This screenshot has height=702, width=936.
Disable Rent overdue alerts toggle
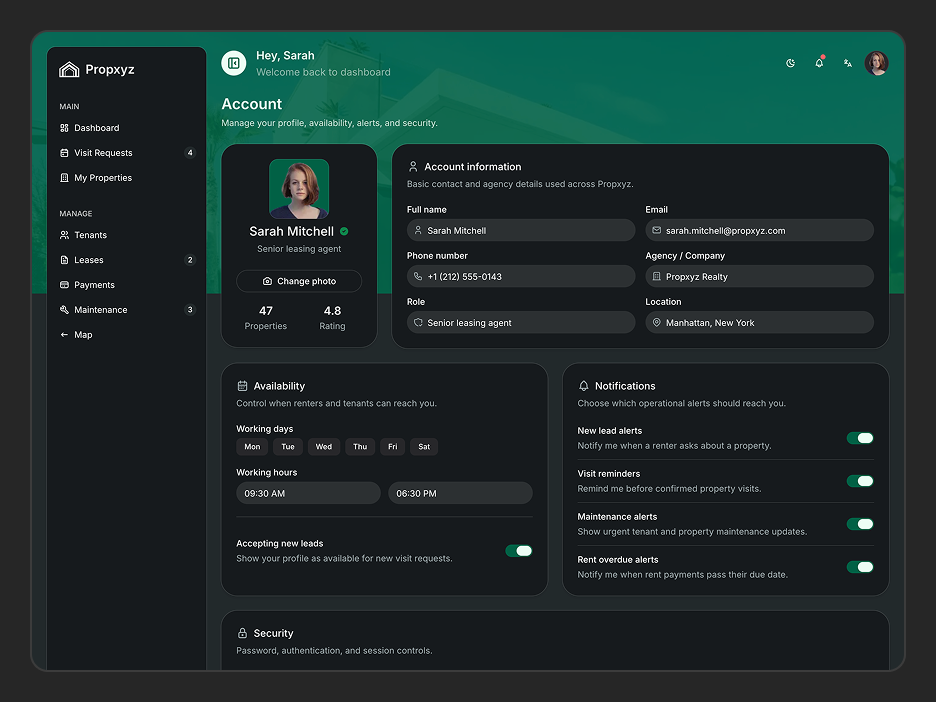coord(860,567)
